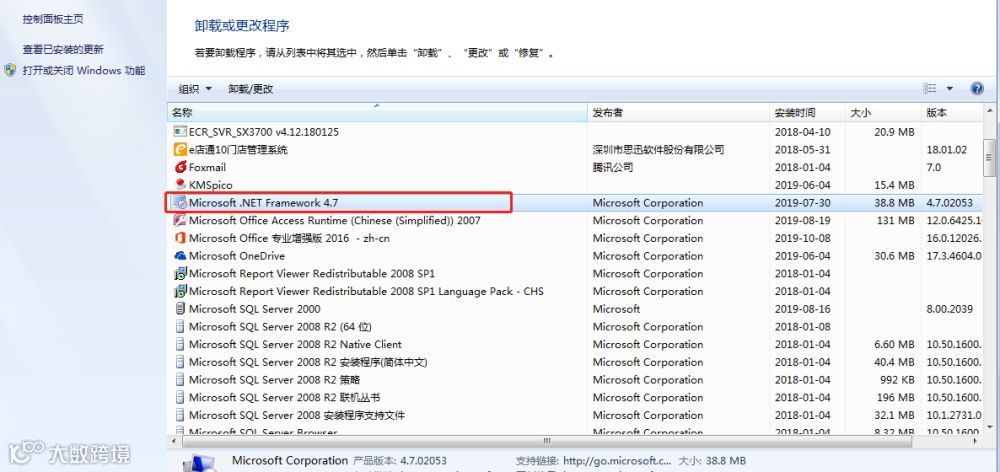The height and width of the screenshot is (472, 1000).
Task: Click install date 2019-07-30
Action: tap(802, 203)
